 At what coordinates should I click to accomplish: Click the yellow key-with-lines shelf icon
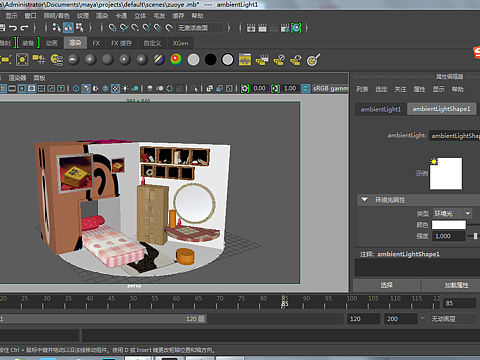click(57, 60)
